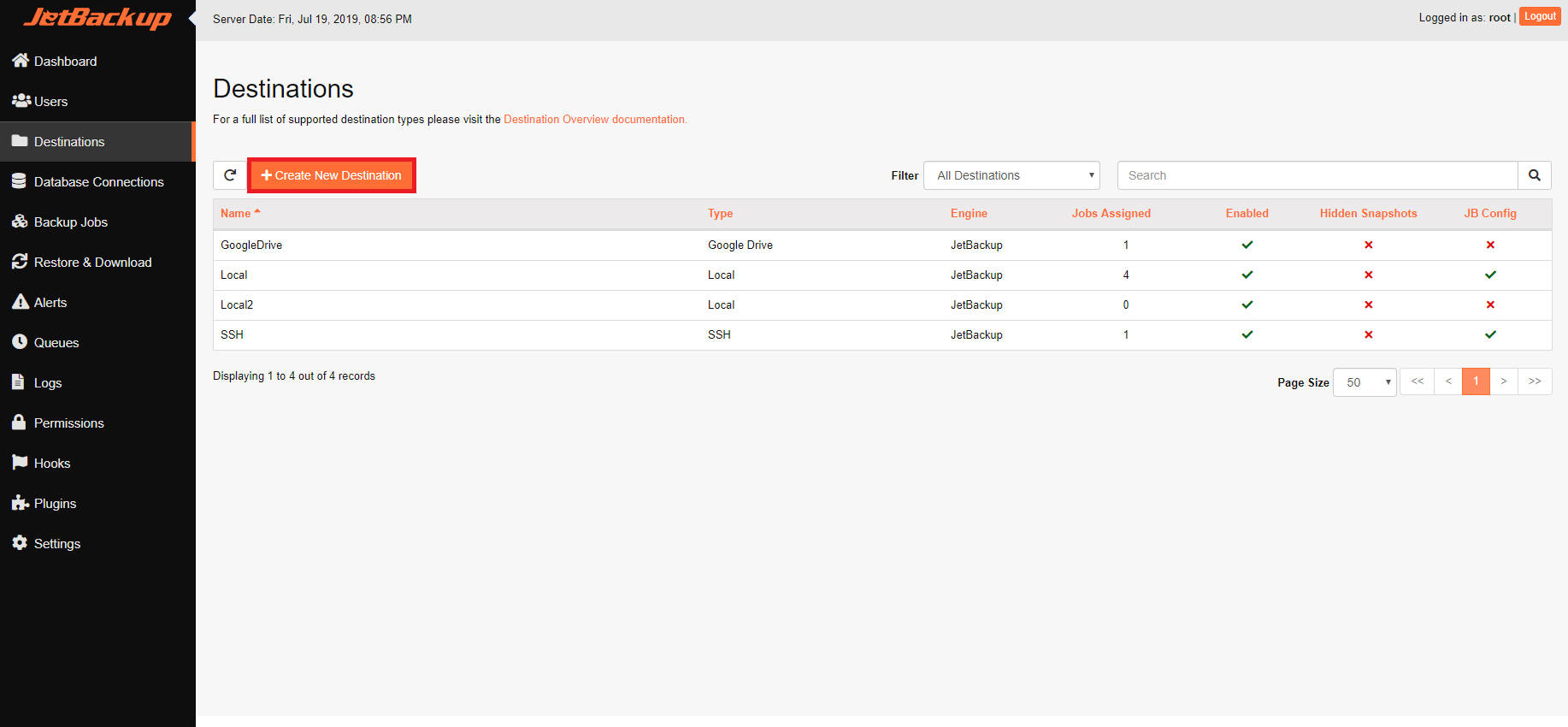Screen dimensions: 1568x727
Task: Open Database Connections menu item
Action: pos(97,181)
